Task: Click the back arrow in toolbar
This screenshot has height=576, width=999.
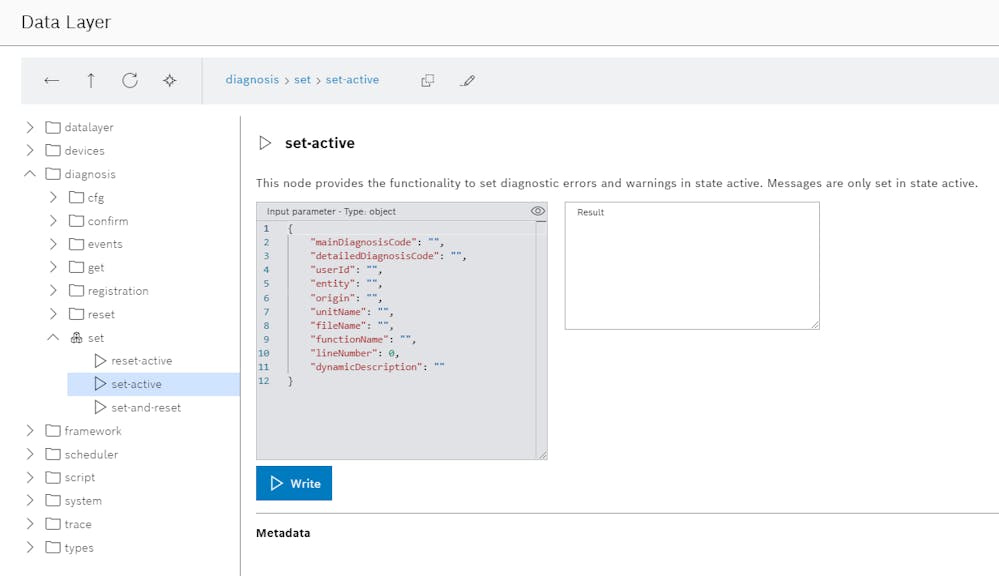Action: (x=52, y=80)
